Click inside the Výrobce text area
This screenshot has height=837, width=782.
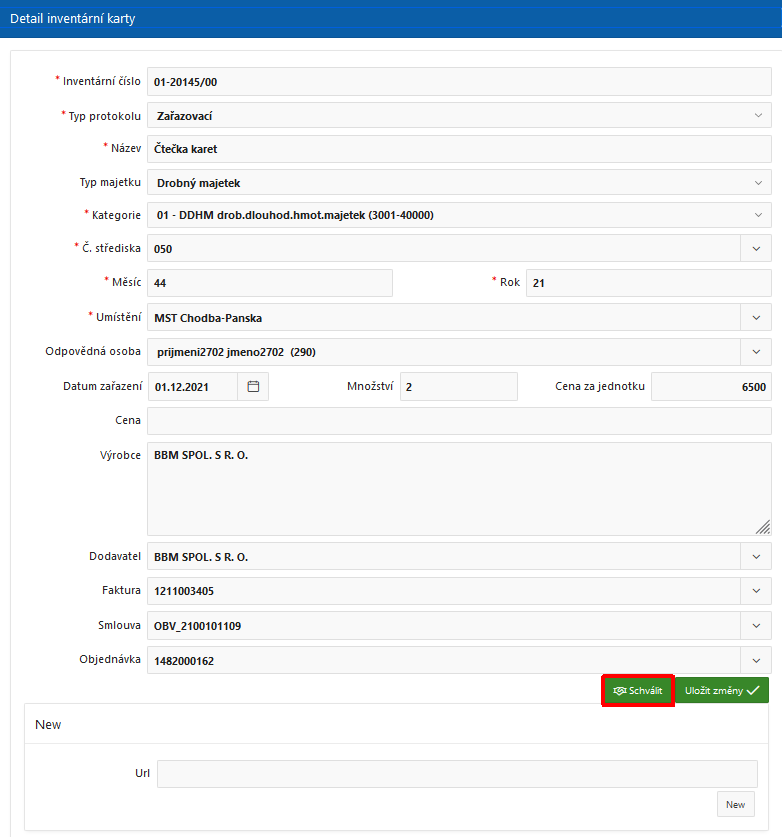(x=459, y=488)
